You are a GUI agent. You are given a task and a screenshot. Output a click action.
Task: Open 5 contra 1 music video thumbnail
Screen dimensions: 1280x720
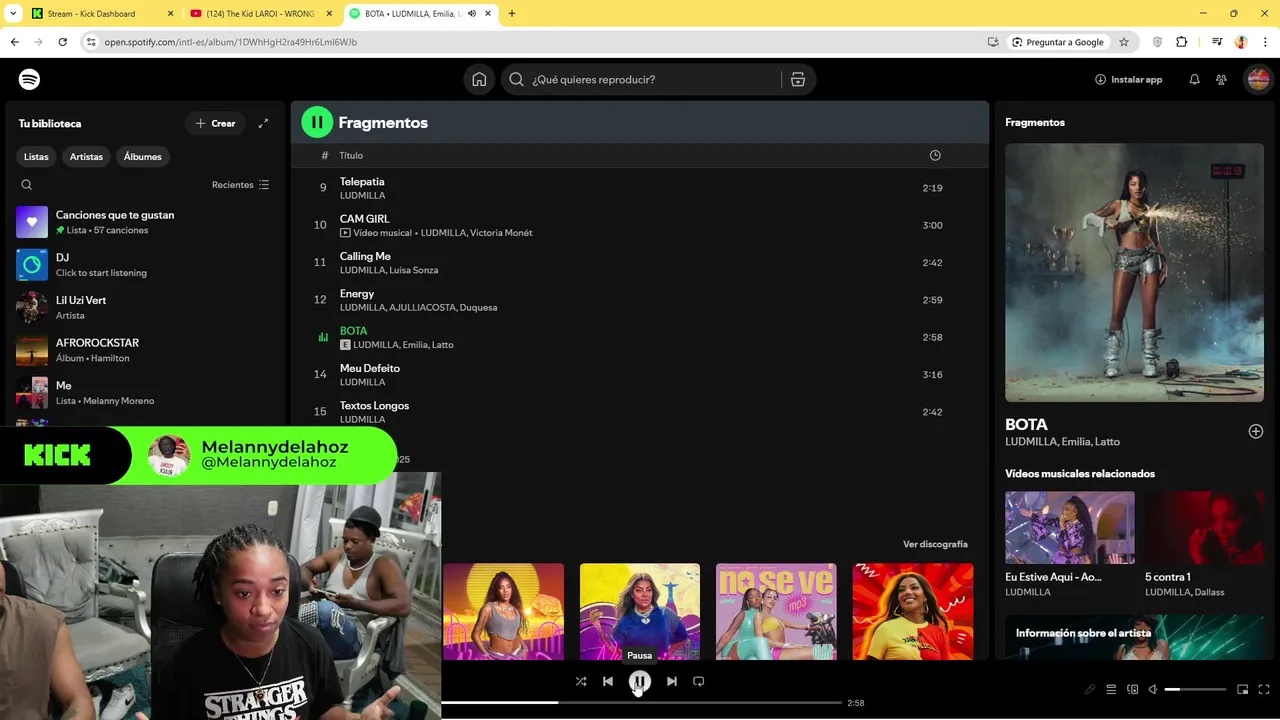tap(1204, 527)
